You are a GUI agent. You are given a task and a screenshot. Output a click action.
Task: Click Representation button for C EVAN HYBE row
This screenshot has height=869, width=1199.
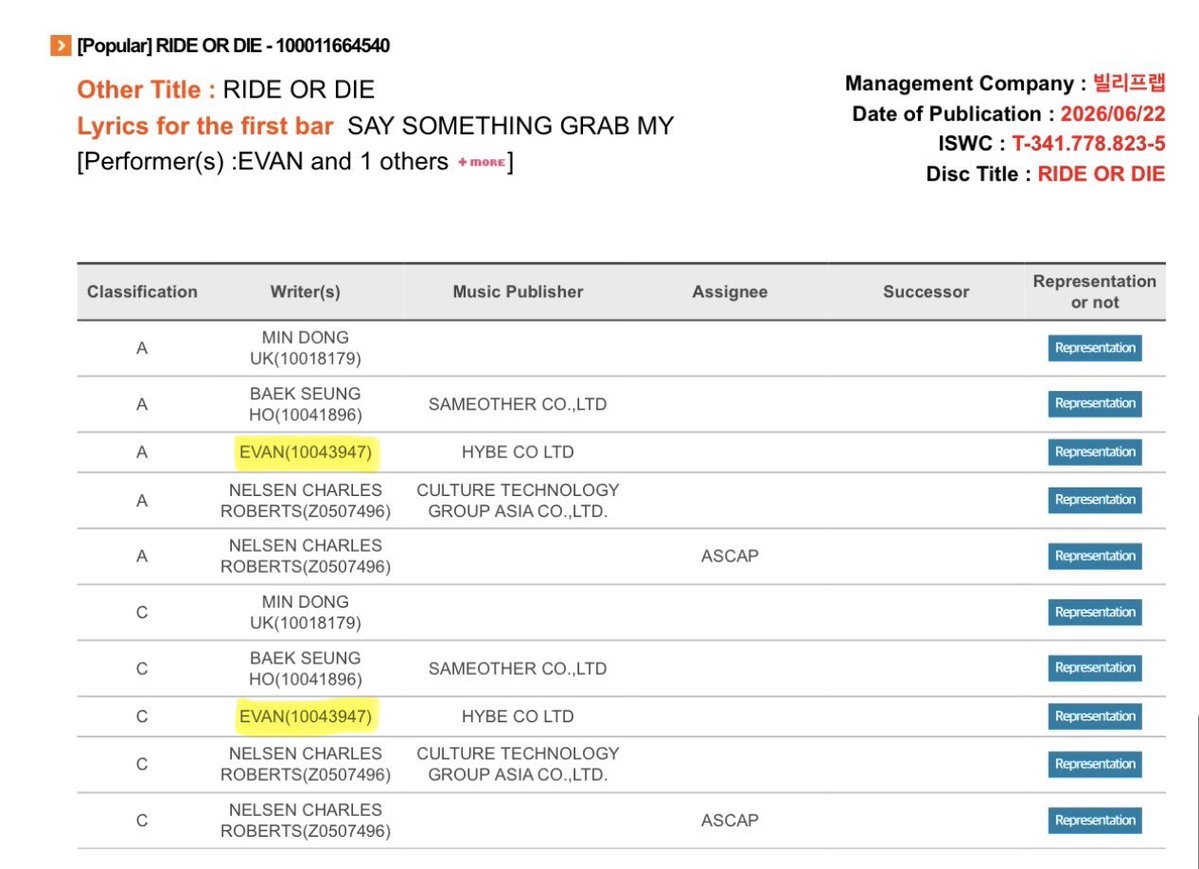point(1094,716)
